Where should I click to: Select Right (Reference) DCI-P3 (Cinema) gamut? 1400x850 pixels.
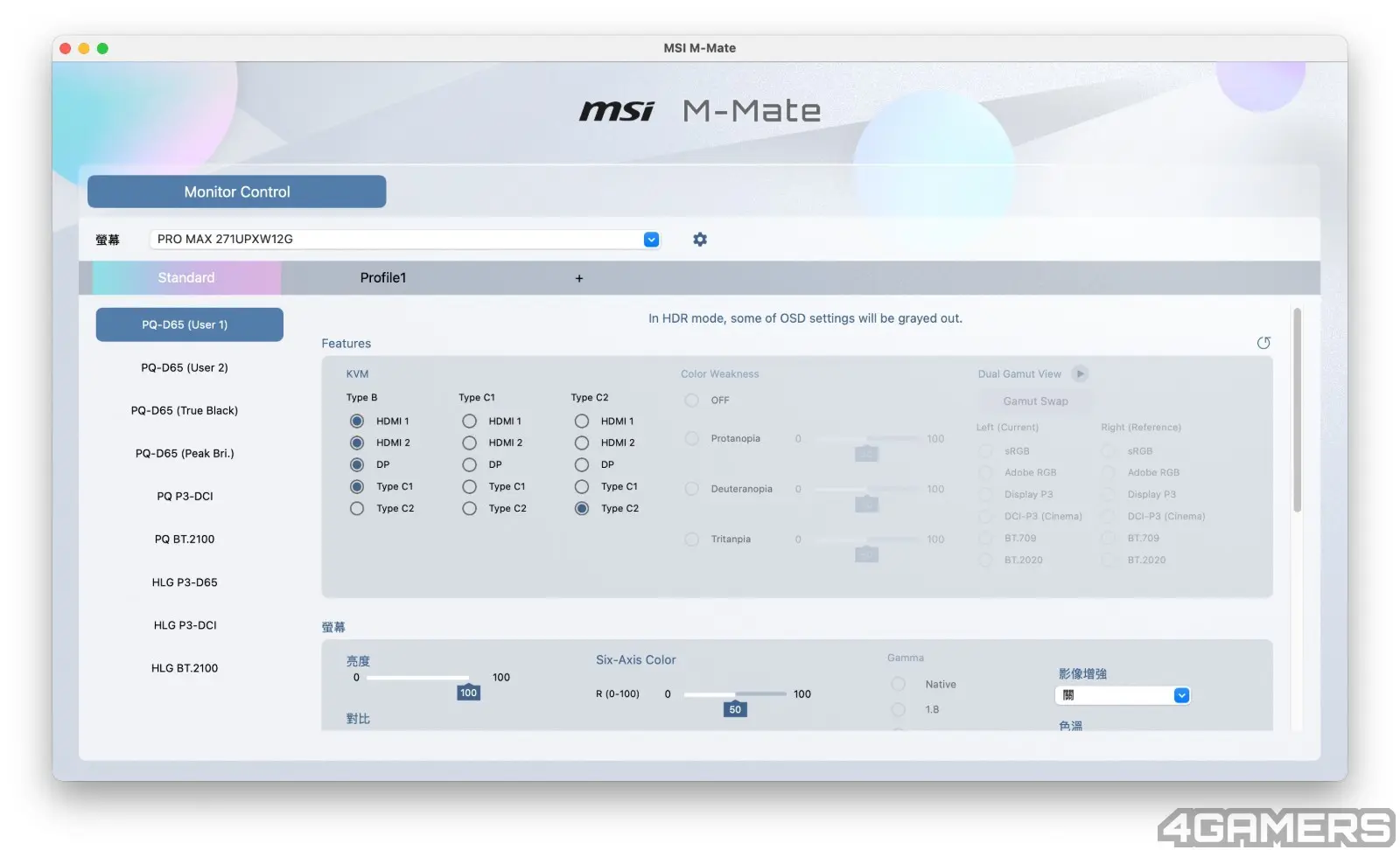(x=1109, y=517)
